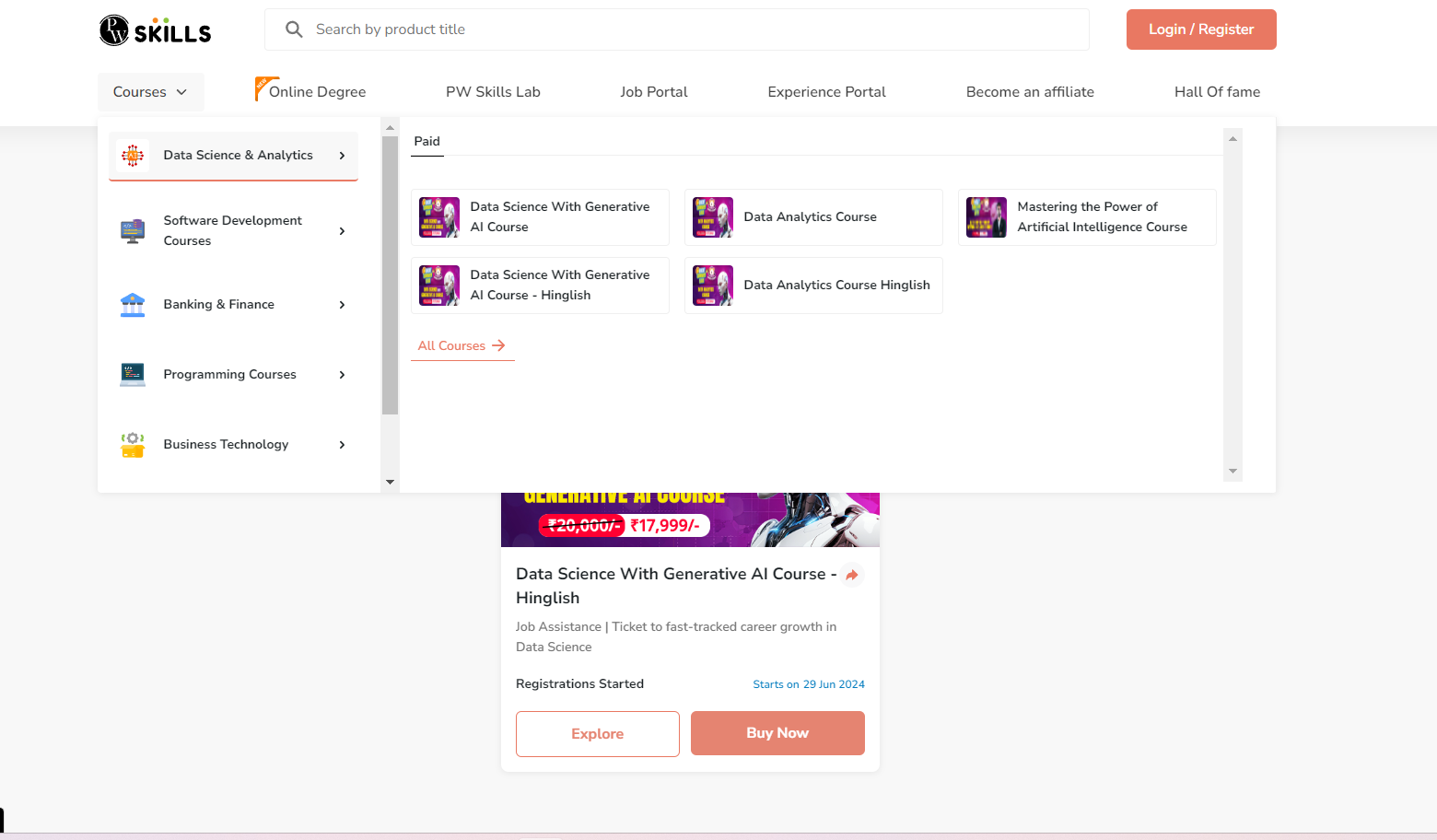Click the Programming Courses laptop icon

pyautogui.click(x=133, y=375)
